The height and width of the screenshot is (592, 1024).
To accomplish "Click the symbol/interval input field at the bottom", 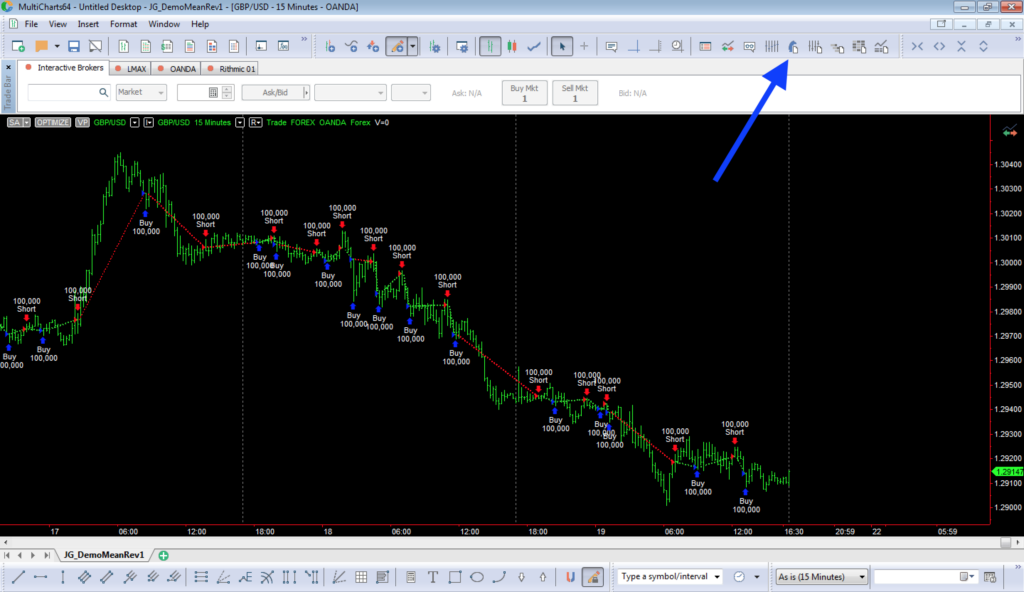I will point(660,576).
